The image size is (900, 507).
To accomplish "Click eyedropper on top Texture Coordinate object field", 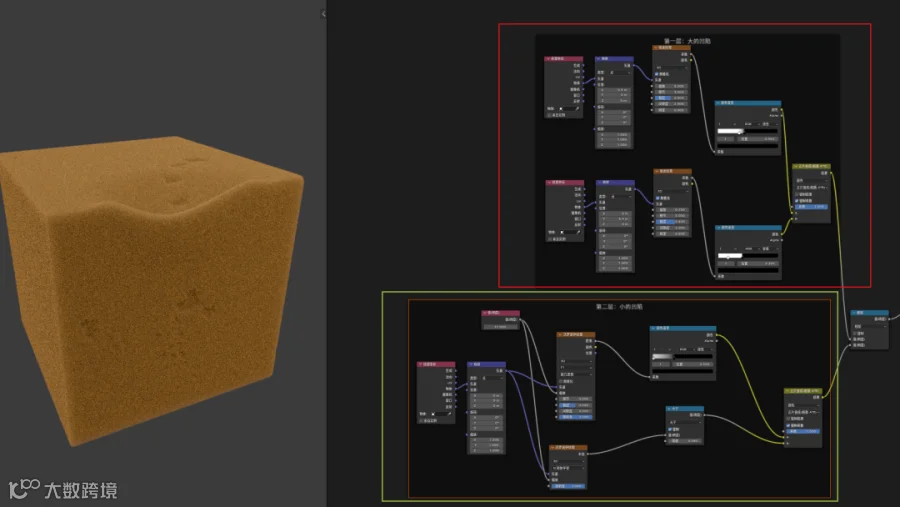I will pyautogui.click(x=577, y=109).
